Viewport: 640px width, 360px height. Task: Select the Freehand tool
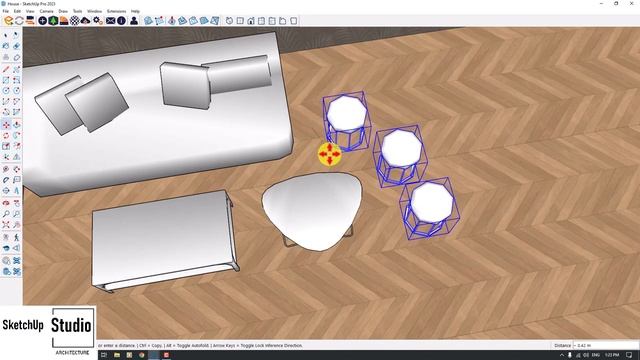click(17, 69)
